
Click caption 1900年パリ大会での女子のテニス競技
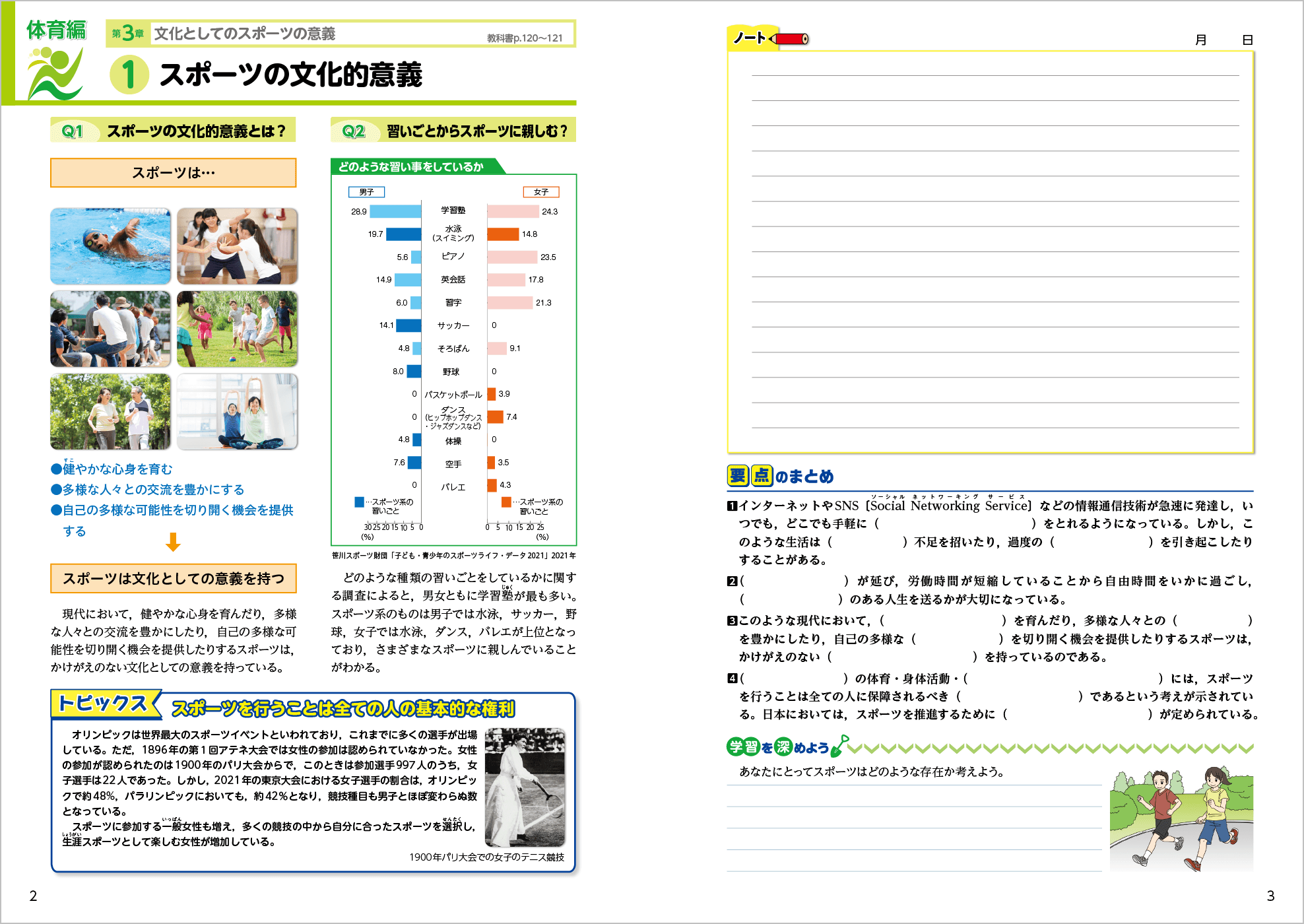pos(486,857)
